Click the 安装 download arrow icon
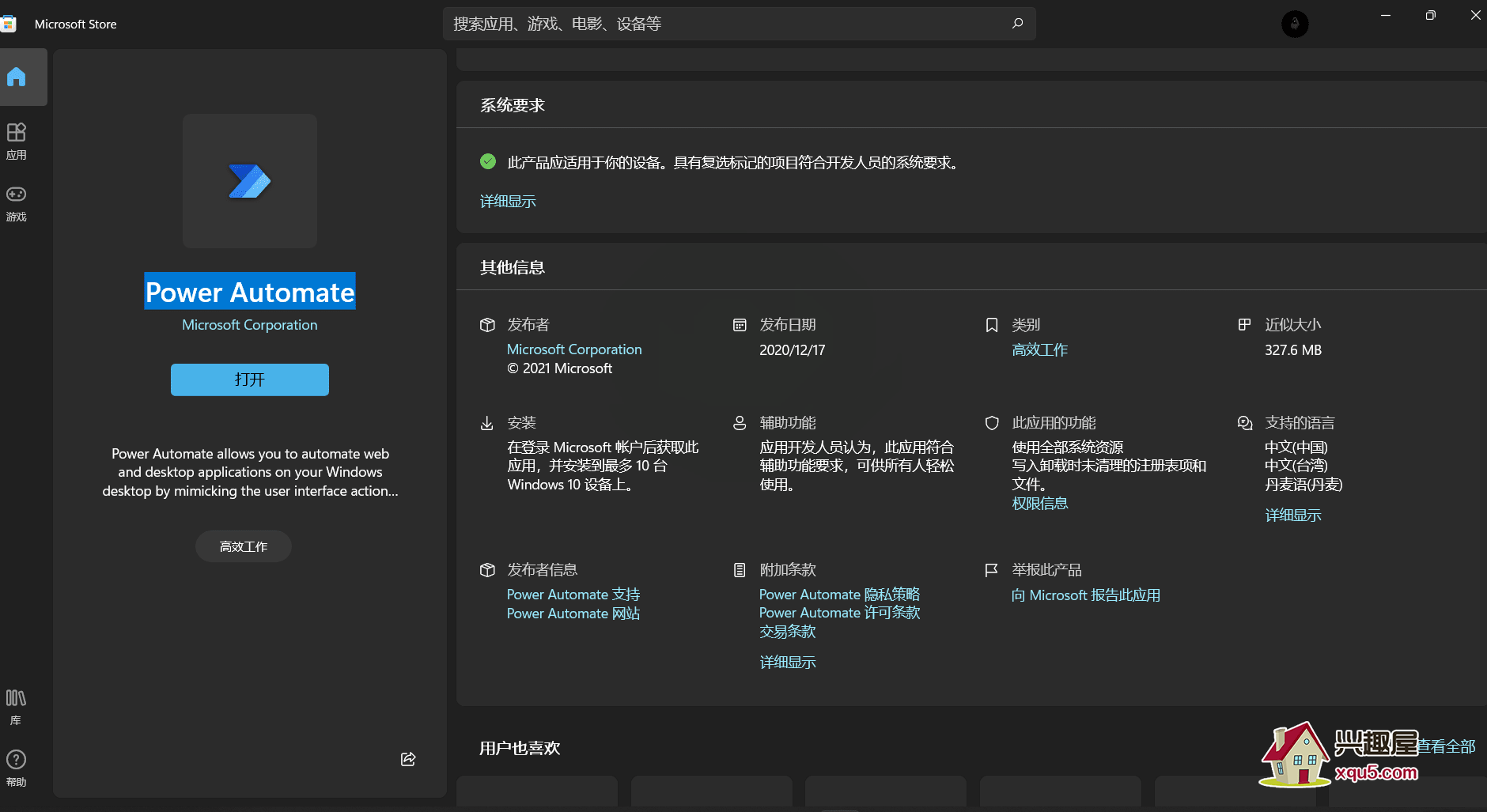 click(487, 423)
